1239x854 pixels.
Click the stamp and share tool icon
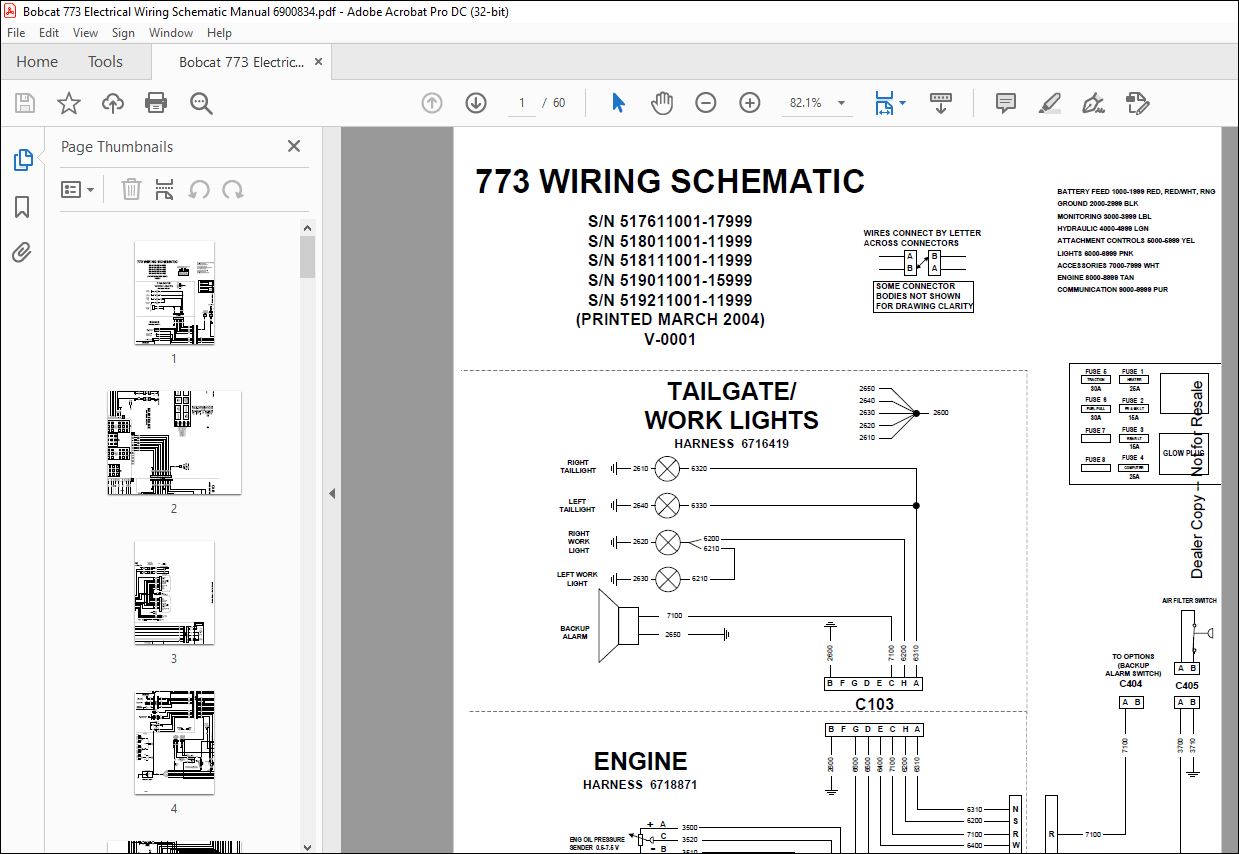point(1136,103)
